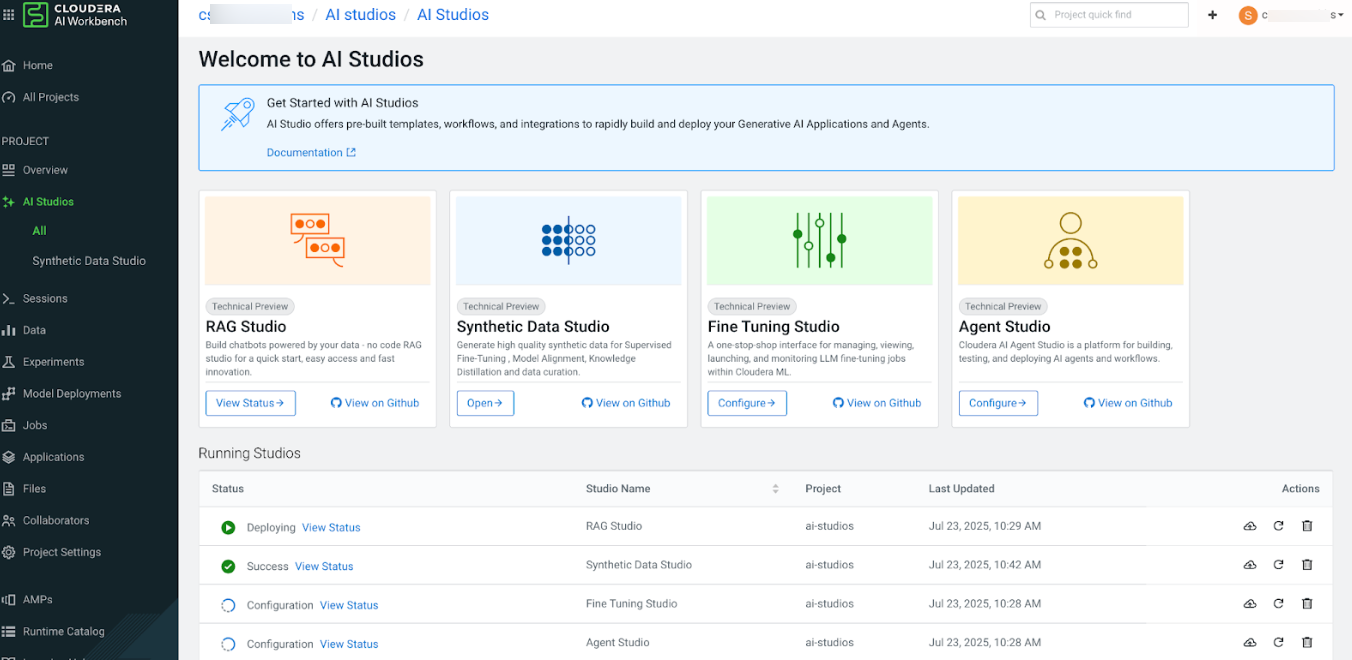Image resolution: width=1352 pixels, height=660 pixels.
Task: Click the Data bar chart icon
Action: click(9, 331)
